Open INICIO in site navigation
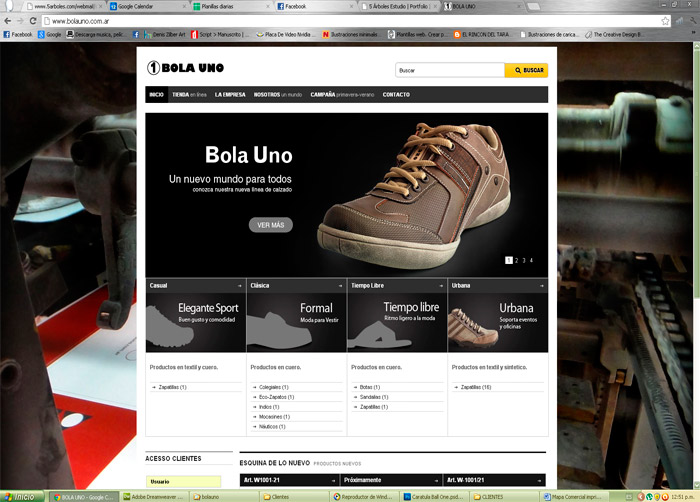 pyautogui.click(x=157, y=95)
